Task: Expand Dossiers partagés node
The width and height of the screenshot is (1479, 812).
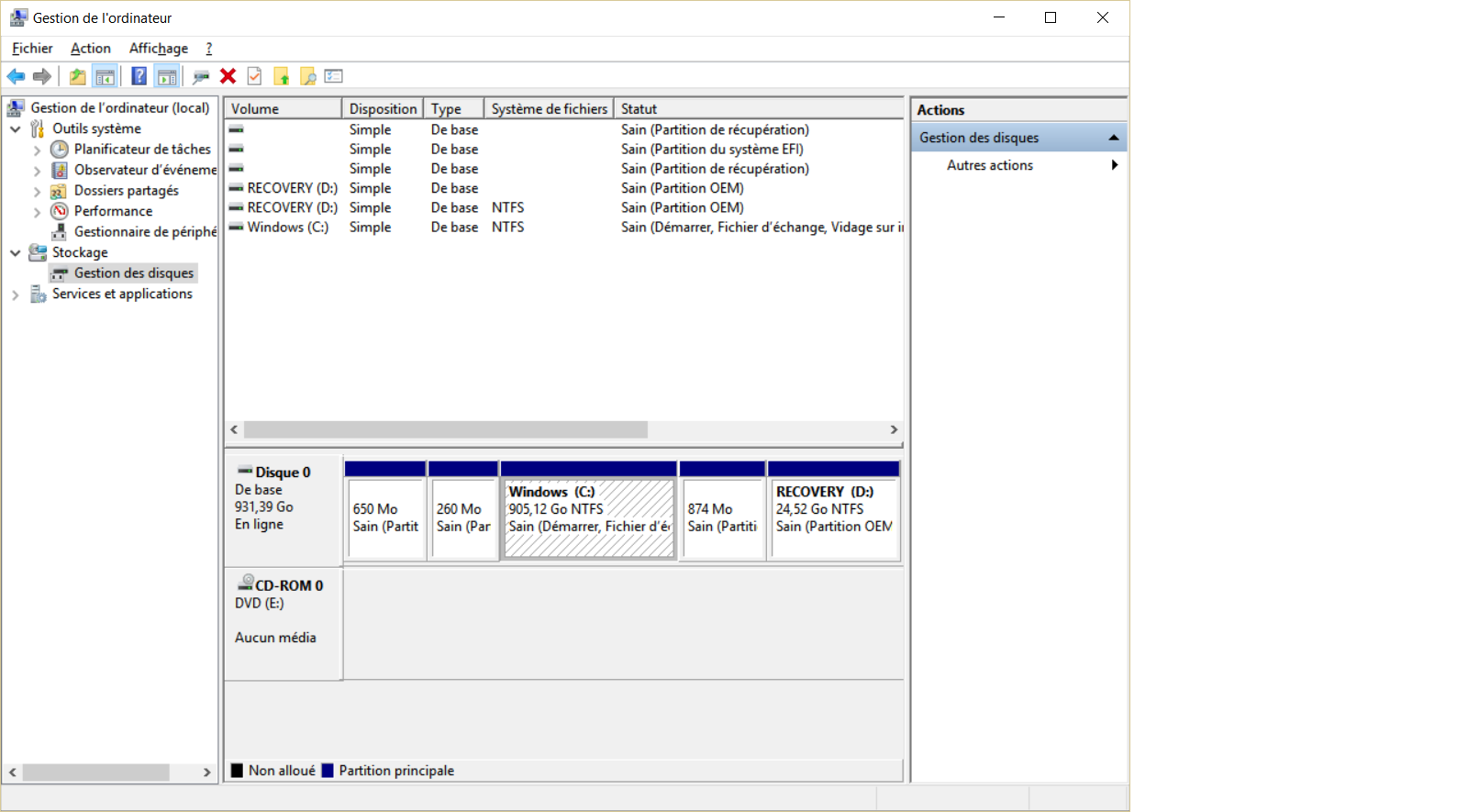Action: pos(37,191)
